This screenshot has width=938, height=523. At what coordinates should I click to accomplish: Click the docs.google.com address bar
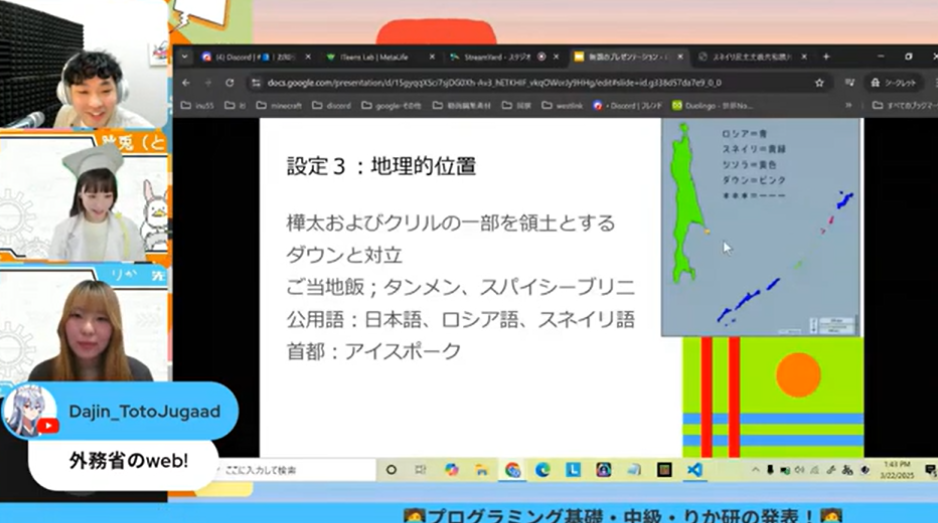pyautogui.click(x=494, y=83)
